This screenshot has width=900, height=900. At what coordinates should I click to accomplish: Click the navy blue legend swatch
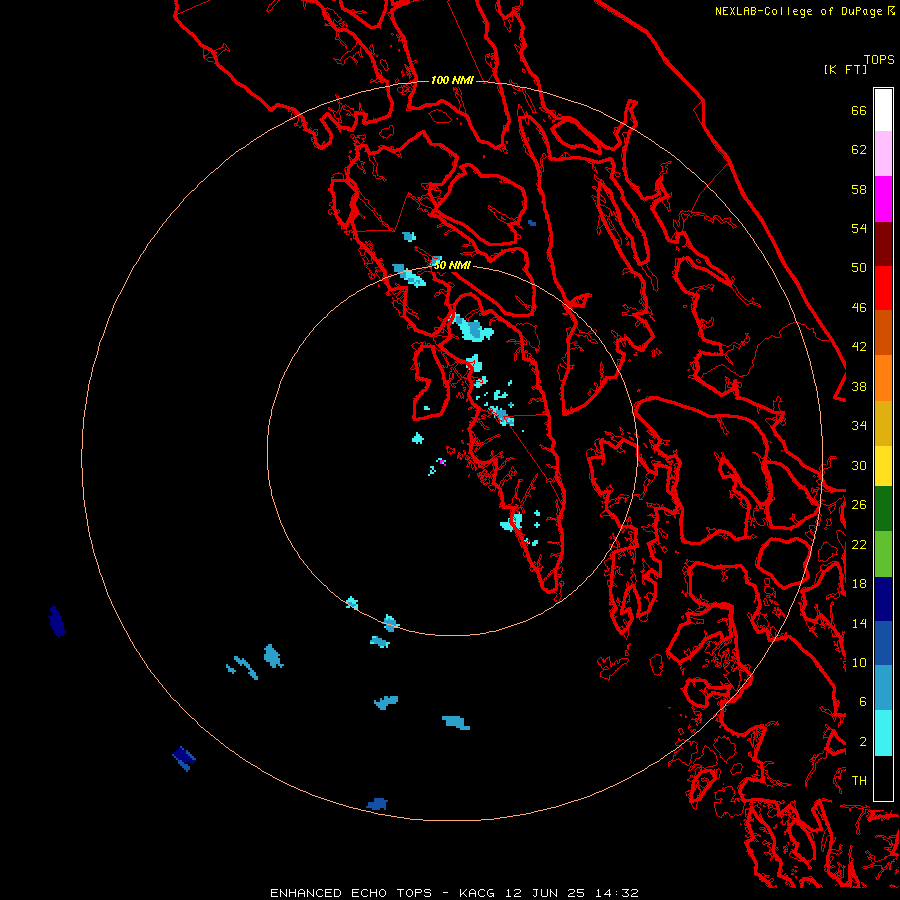883,599
